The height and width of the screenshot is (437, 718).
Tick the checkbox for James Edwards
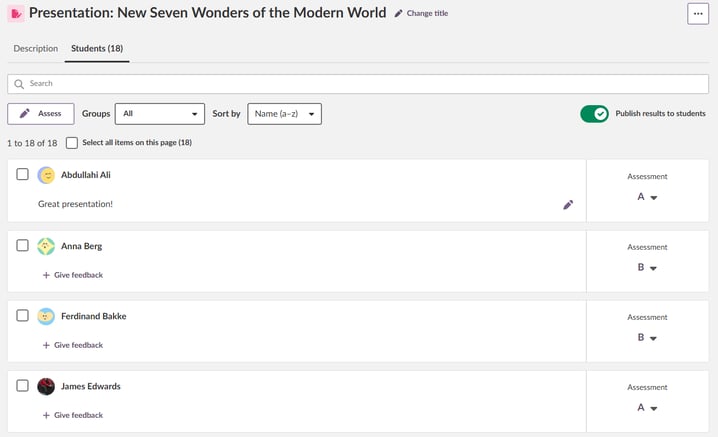(22, 385)
